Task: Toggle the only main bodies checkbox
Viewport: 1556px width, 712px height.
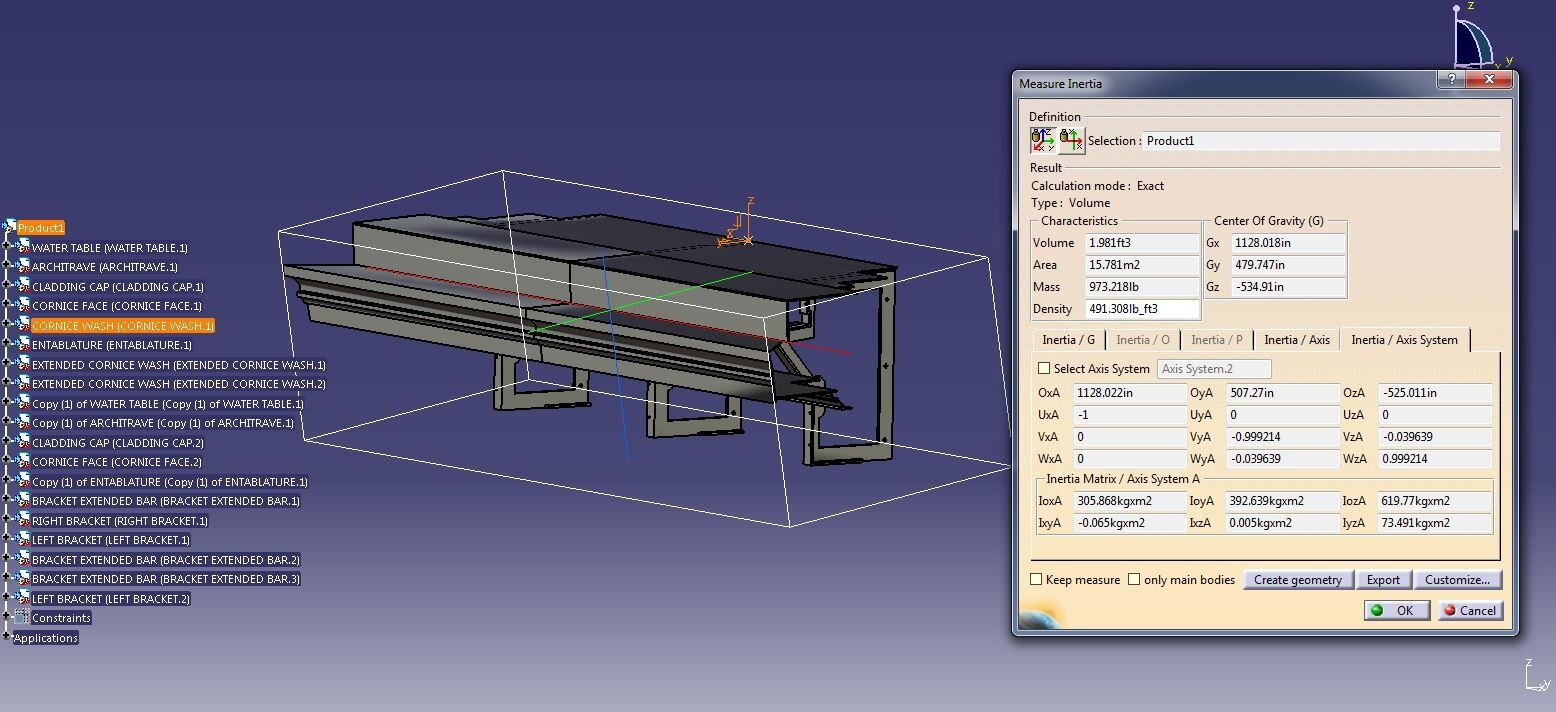Action: pyautogui.click(x=1134, y=580)
